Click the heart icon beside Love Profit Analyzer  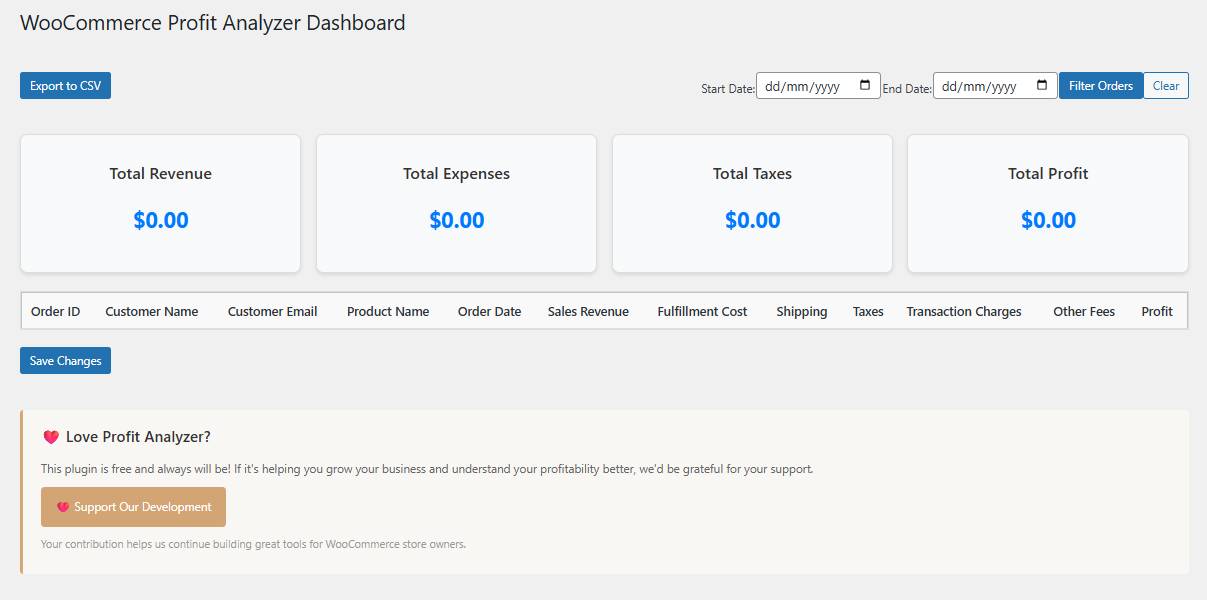(x=51, y=436)
